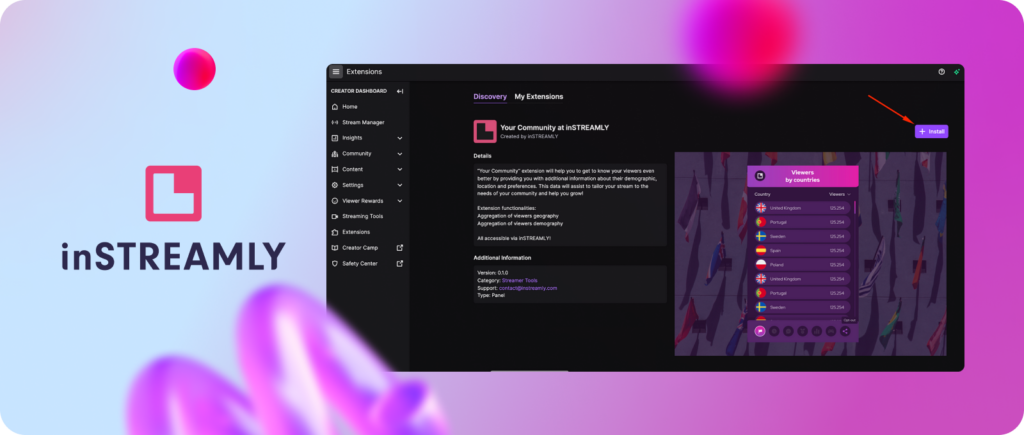Image resolution: width=1024 pixels, height=435 pixels.
Task: Click the Install button
Action: click(x=931, y=131)
